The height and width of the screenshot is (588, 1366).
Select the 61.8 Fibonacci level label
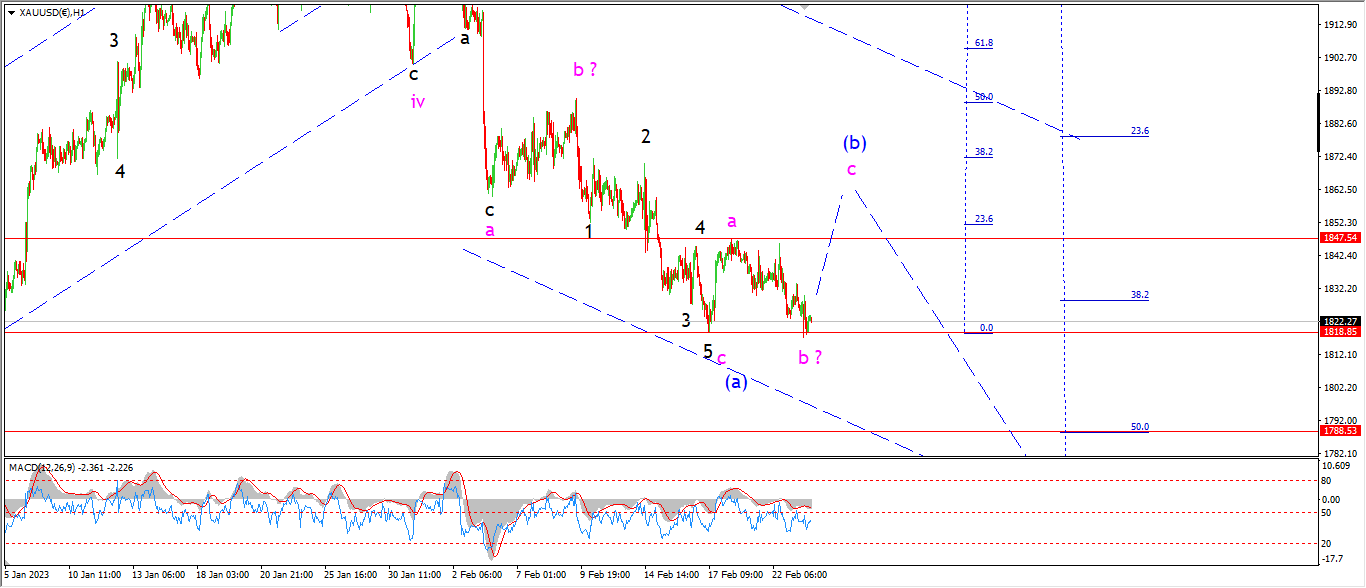click(984, 43)
